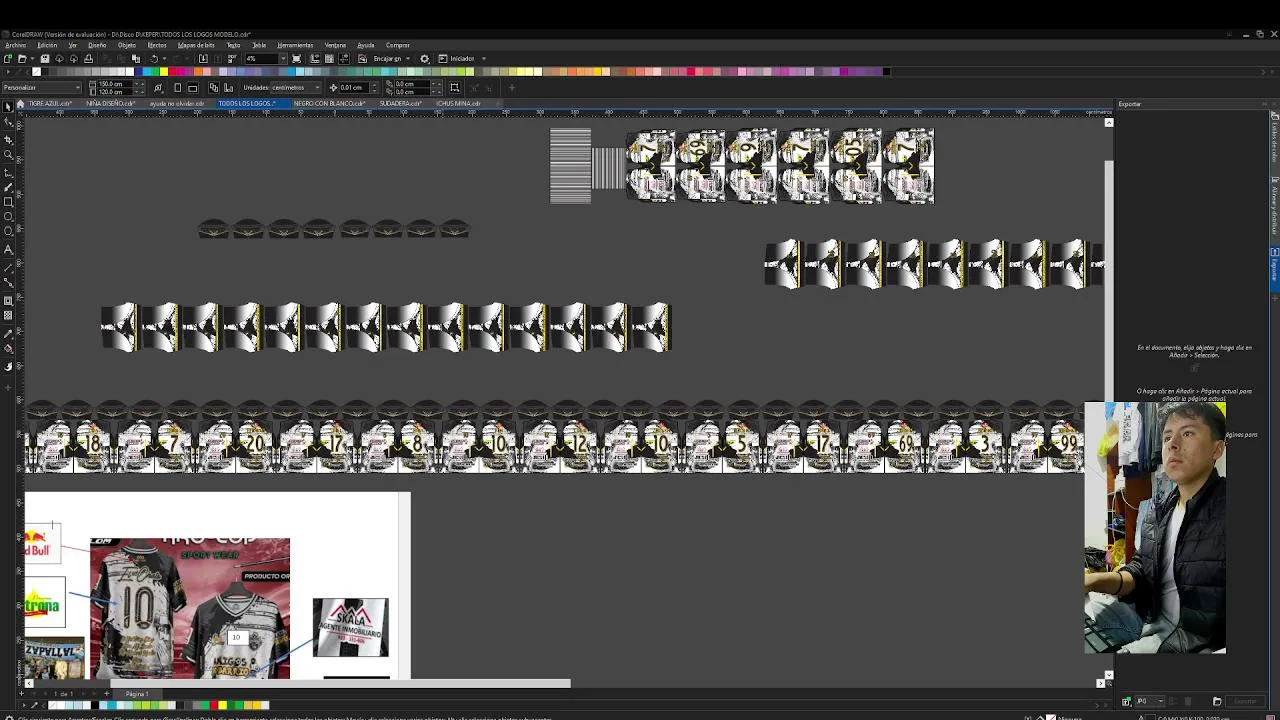
Task: Choose the no-fill X swatch
Action: pyautogui.click(x=36, y=72)
